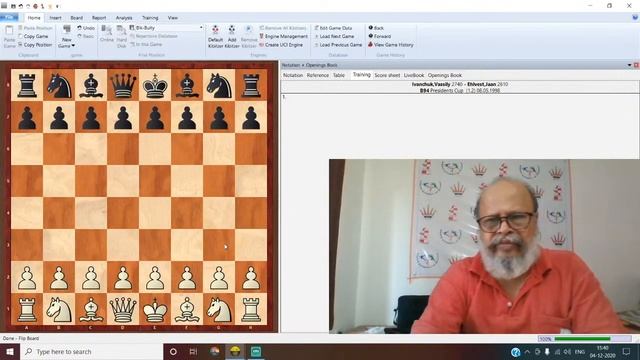640x360 pixels.
Task: Open the Openings Book pane tab
Action: [444, 76]
